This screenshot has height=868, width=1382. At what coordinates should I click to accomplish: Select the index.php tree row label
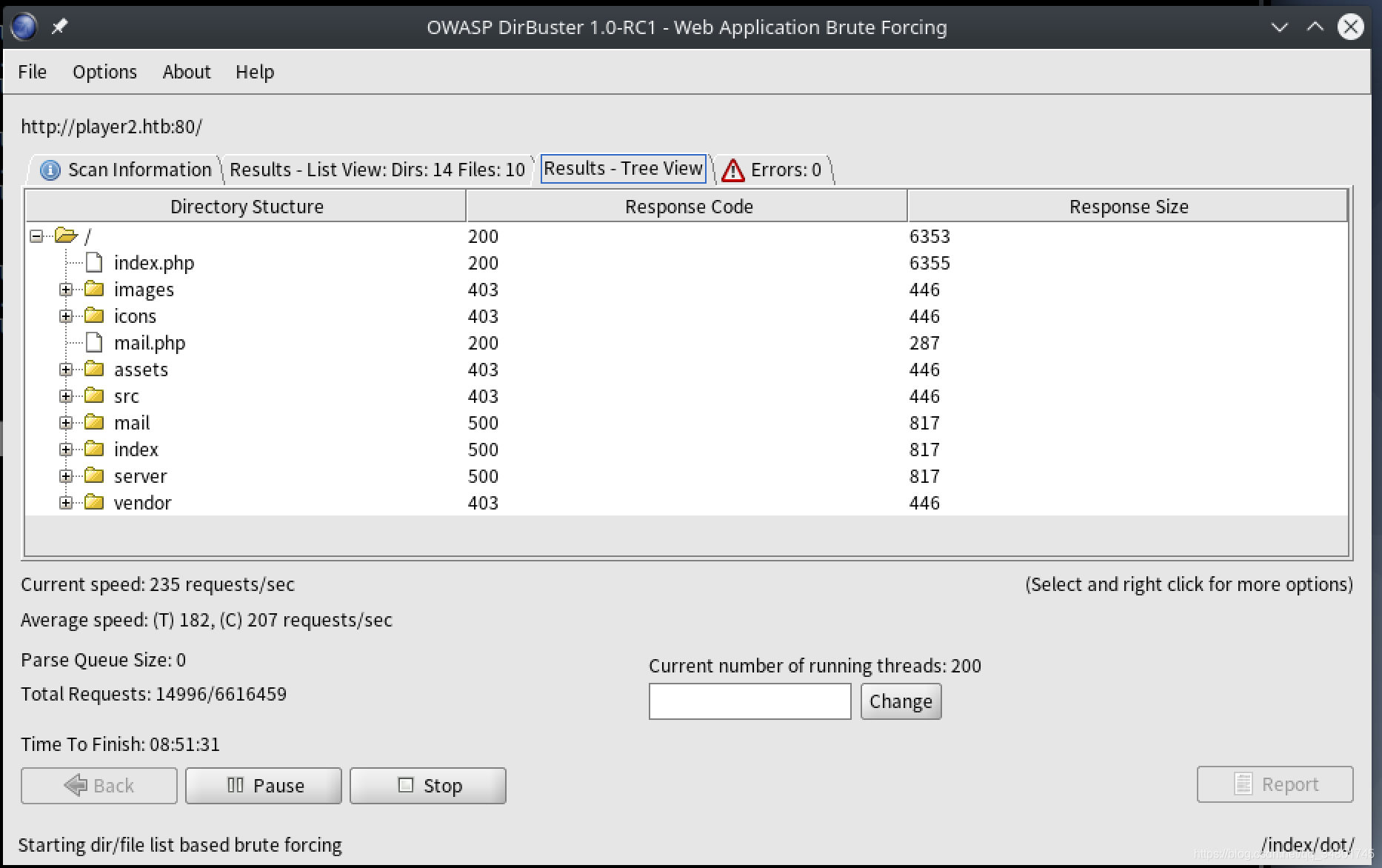(154, 263)
